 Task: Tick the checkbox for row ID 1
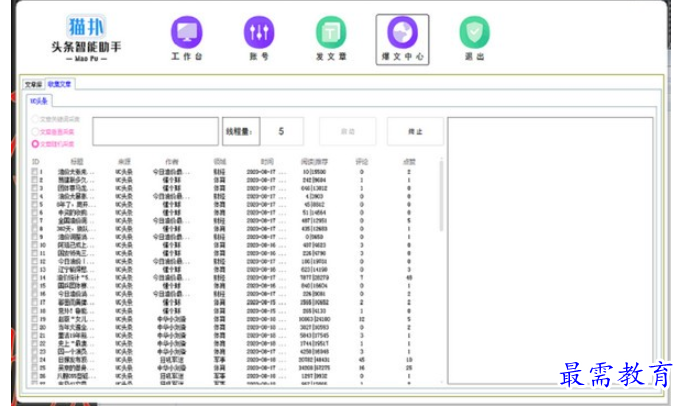click(35, 172)
